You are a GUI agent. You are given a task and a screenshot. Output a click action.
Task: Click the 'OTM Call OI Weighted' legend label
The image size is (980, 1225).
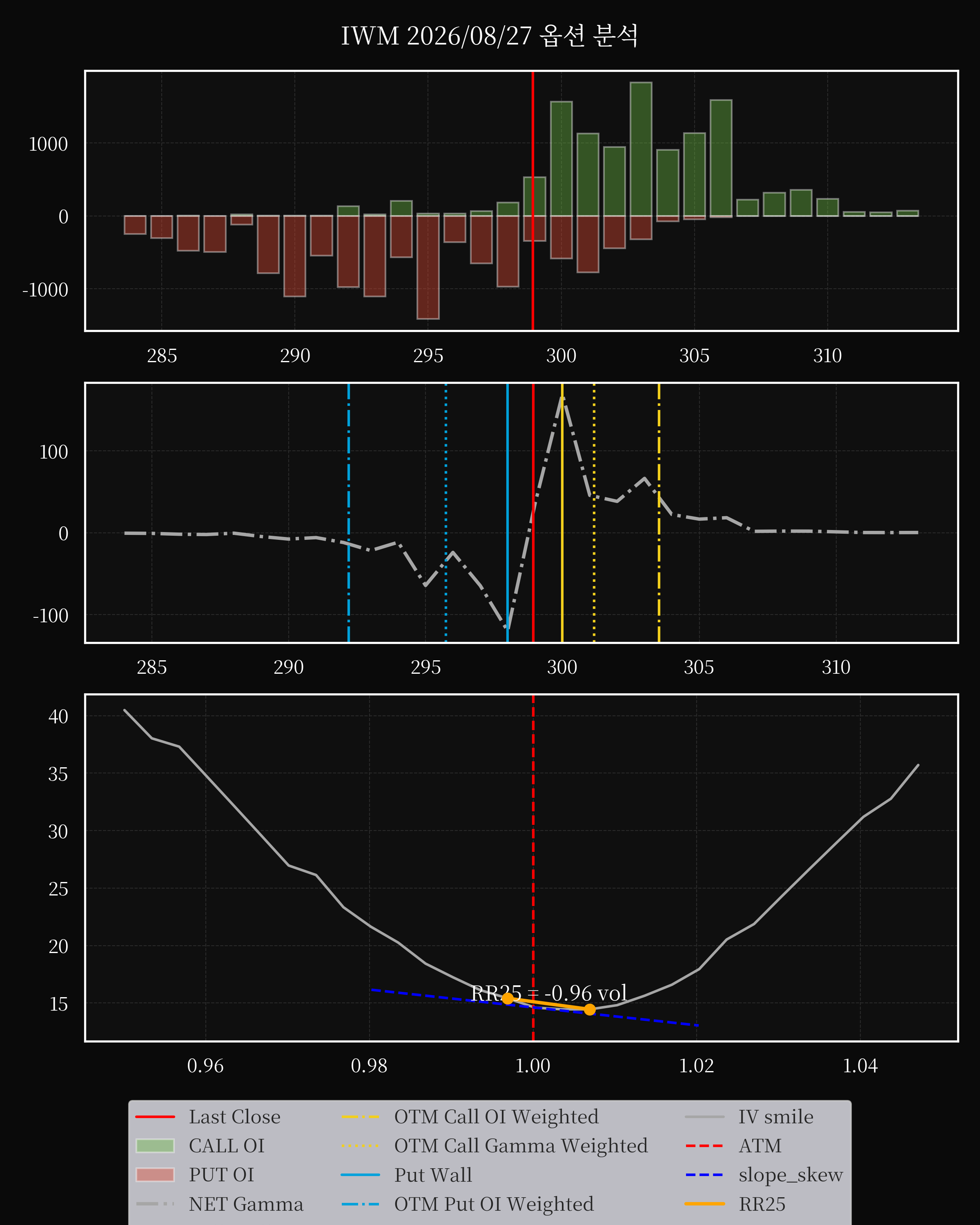pos(497,1117)
